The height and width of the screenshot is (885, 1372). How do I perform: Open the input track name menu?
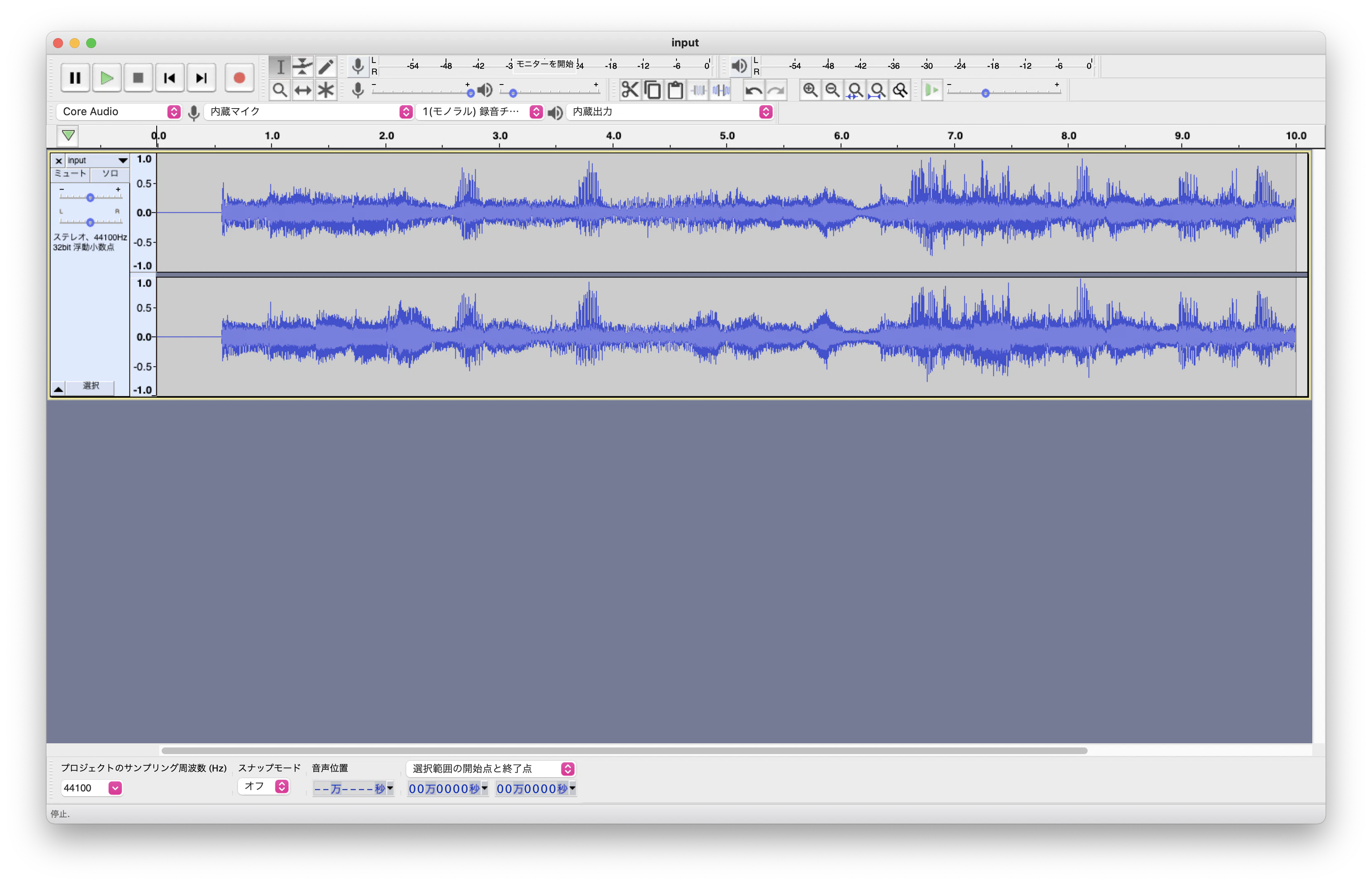click(97, 160)
